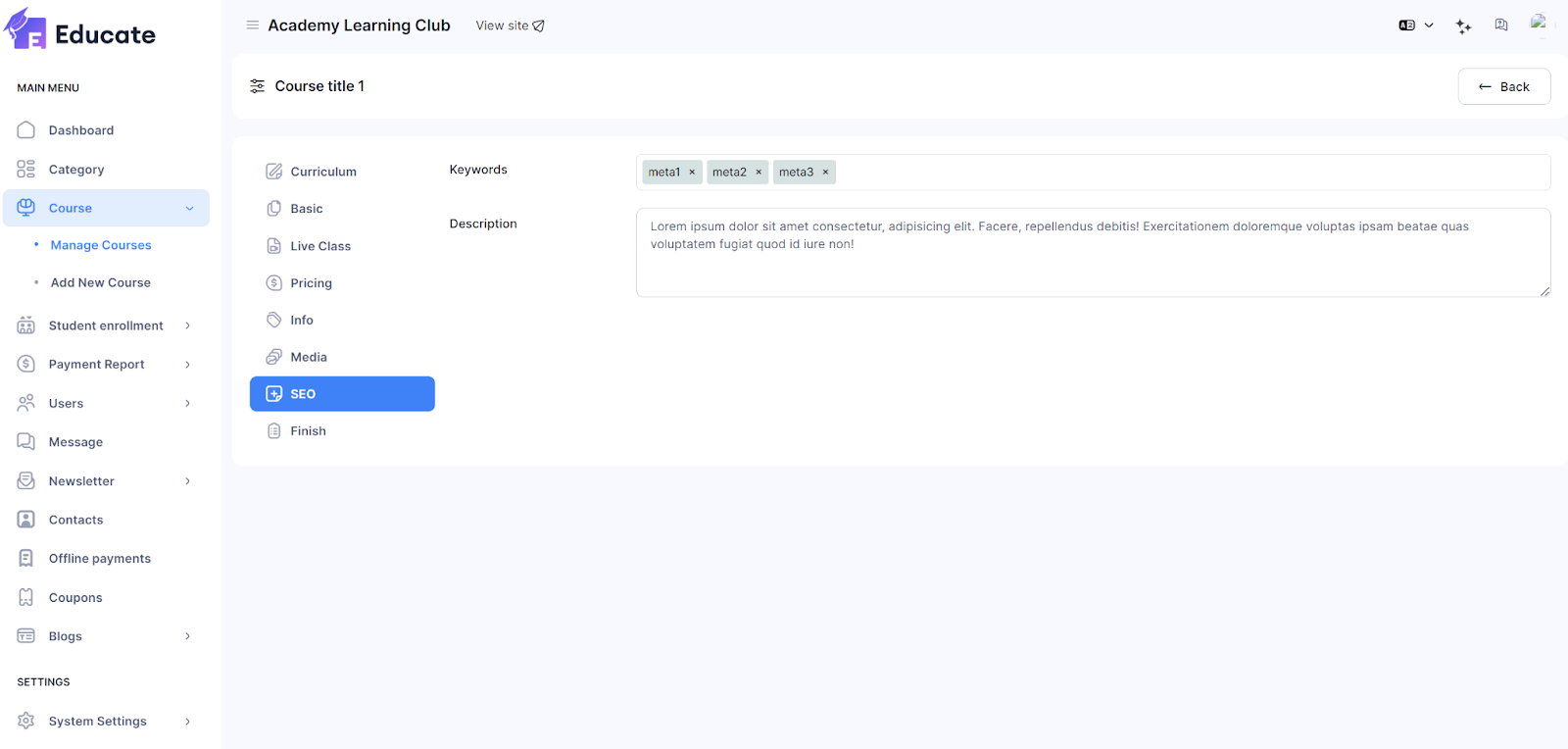Viewport: 1568px width, 749px height.
Task: Open the Pricing tab
Action: 311,283
